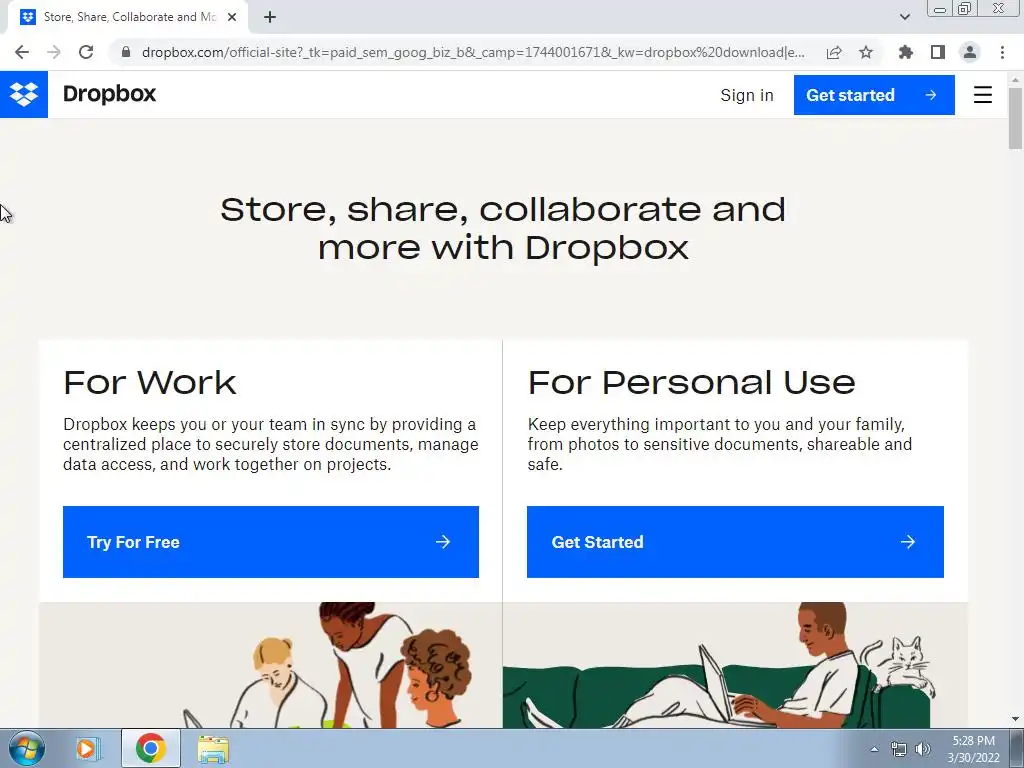Click the 'Keep everything important to you' paragraph

720,444
